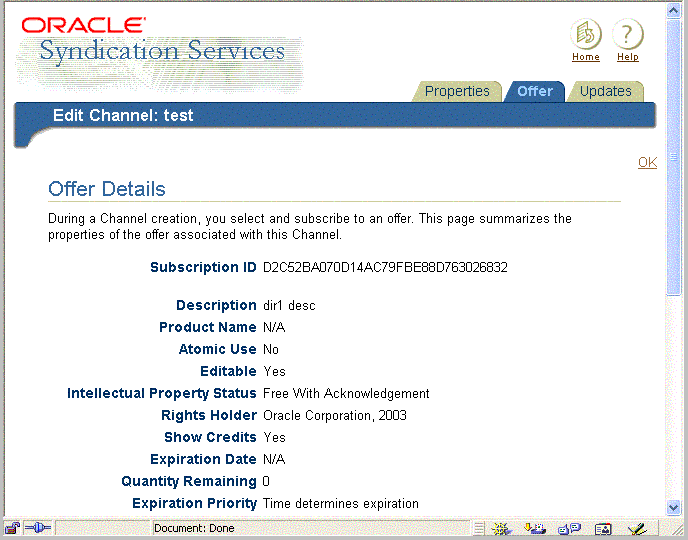This screenshot has width=688, height=540.
Task: Click the Atomic Use value No
Action: pos(271,349)
